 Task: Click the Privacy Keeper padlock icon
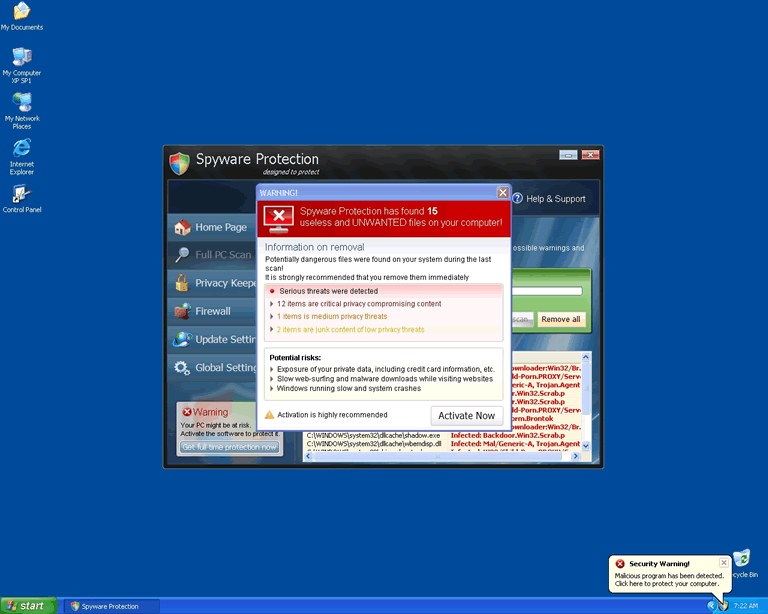(182, 283)
